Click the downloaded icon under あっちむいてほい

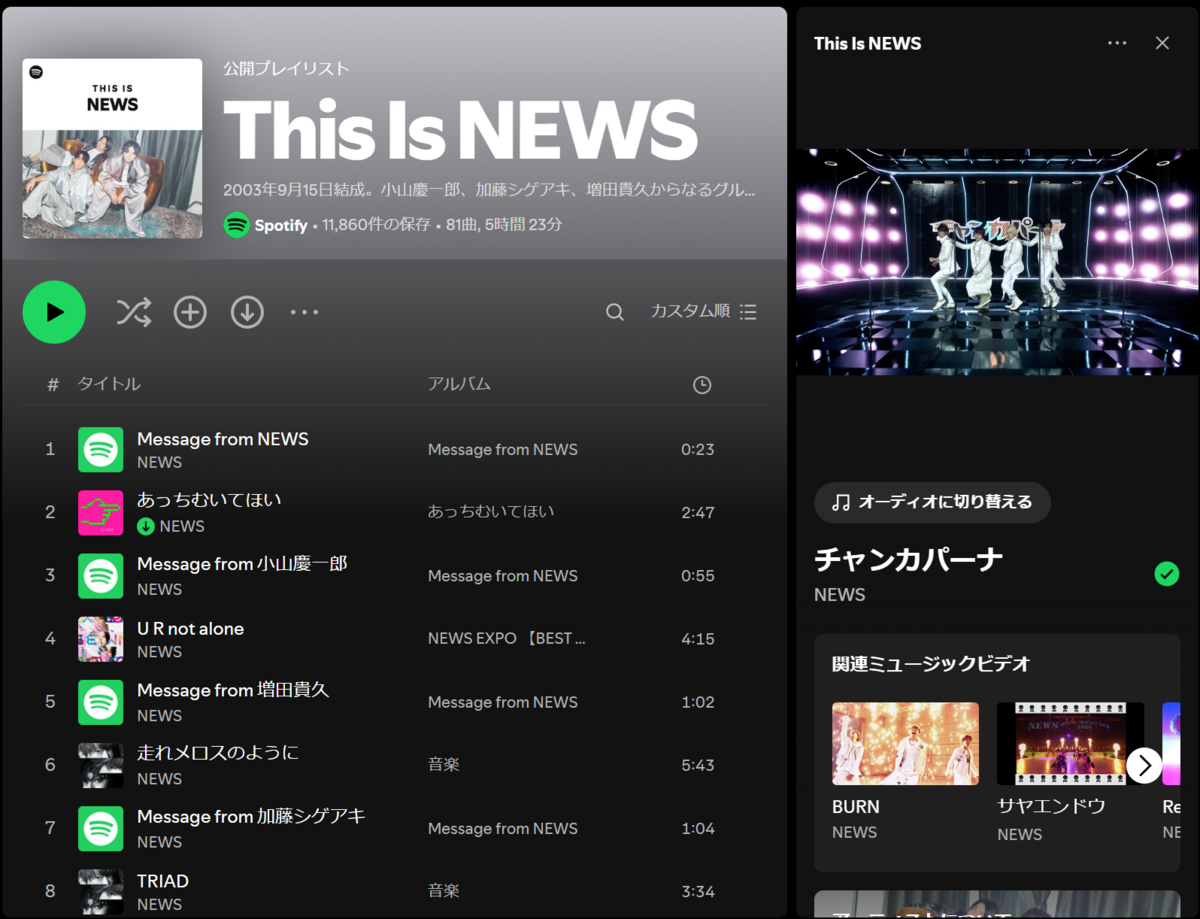click(x=146, y=526)
